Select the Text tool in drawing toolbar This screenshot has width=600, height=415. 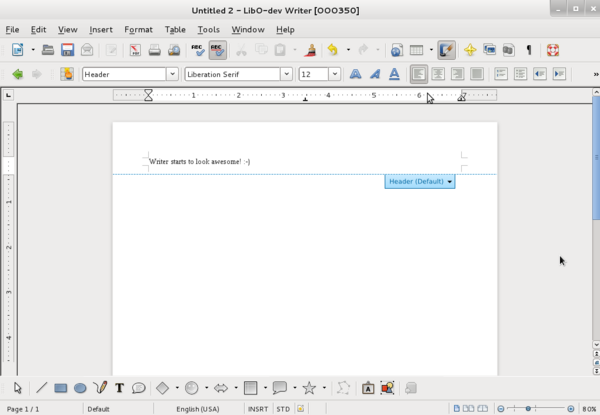tap(119, 388)
